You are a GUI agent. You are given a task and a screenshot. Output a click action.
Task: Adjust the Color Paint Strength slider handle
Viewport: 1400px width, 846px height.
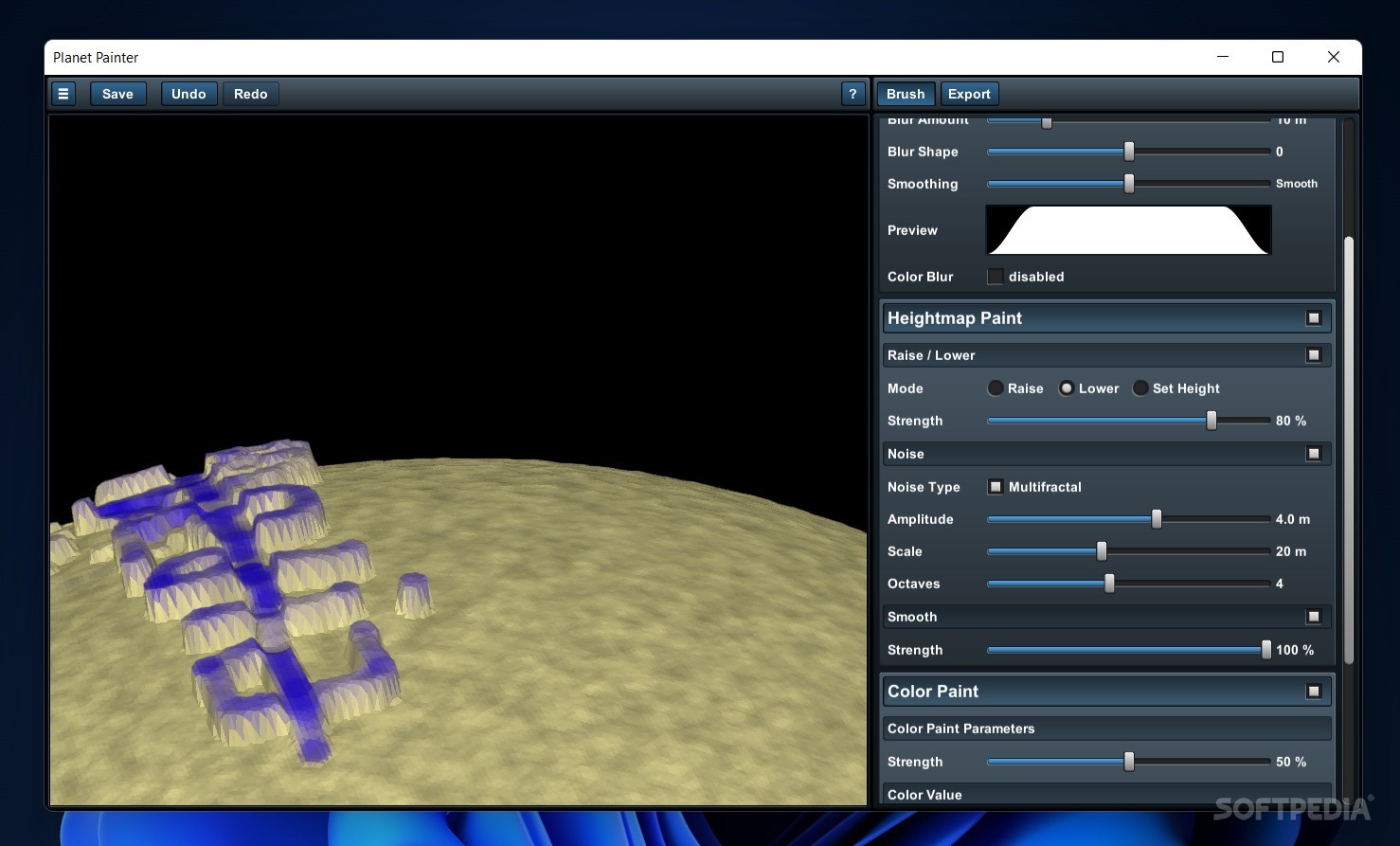[1129, 762]
